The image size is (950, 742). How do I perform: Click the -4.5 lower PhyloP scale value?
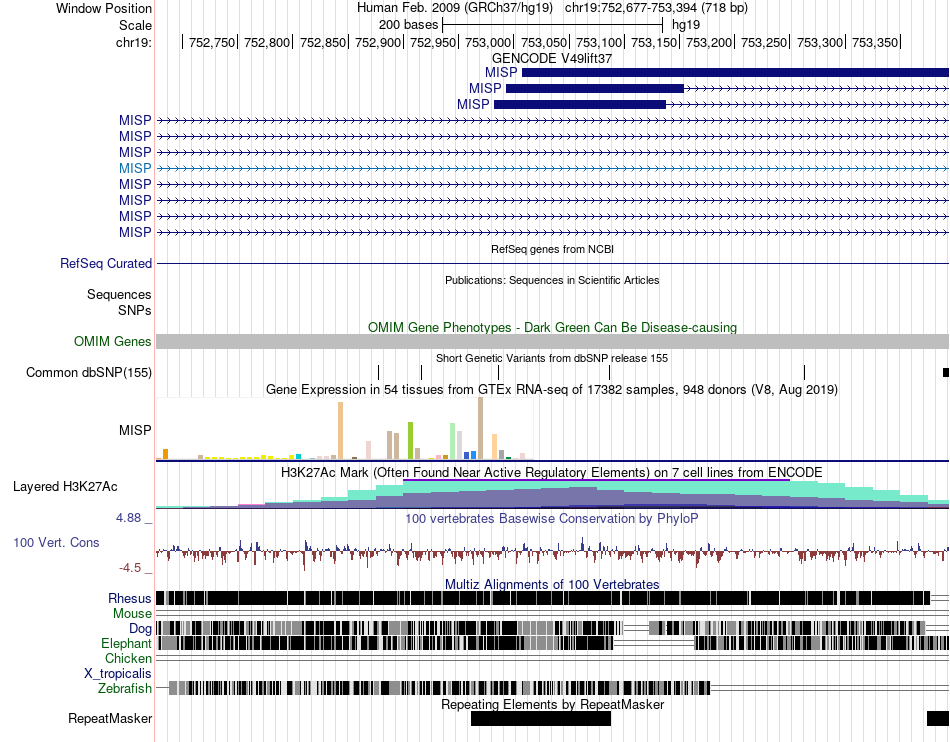tap(130, 568)
